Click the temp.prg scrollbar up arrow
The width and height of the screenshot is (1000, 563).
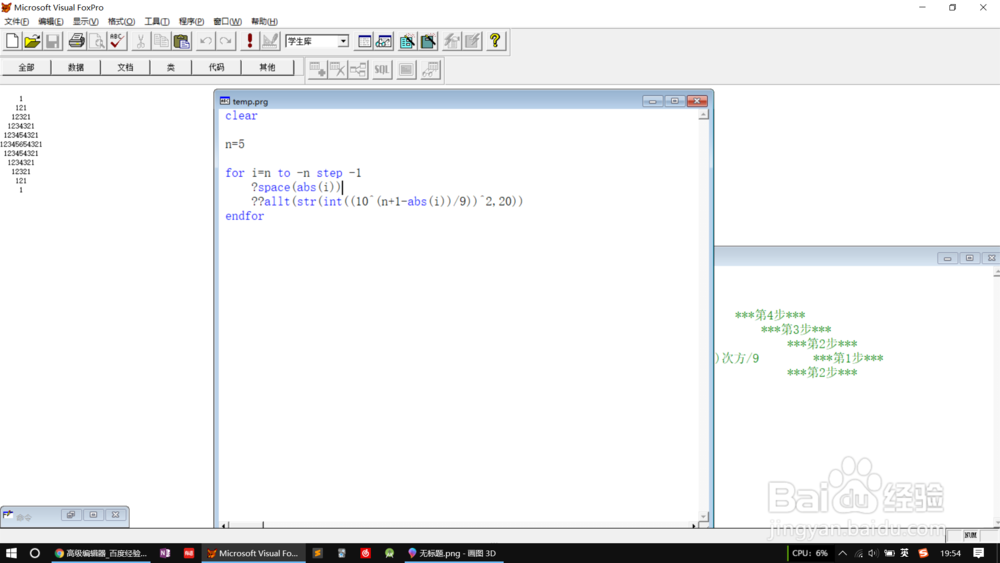703,115
